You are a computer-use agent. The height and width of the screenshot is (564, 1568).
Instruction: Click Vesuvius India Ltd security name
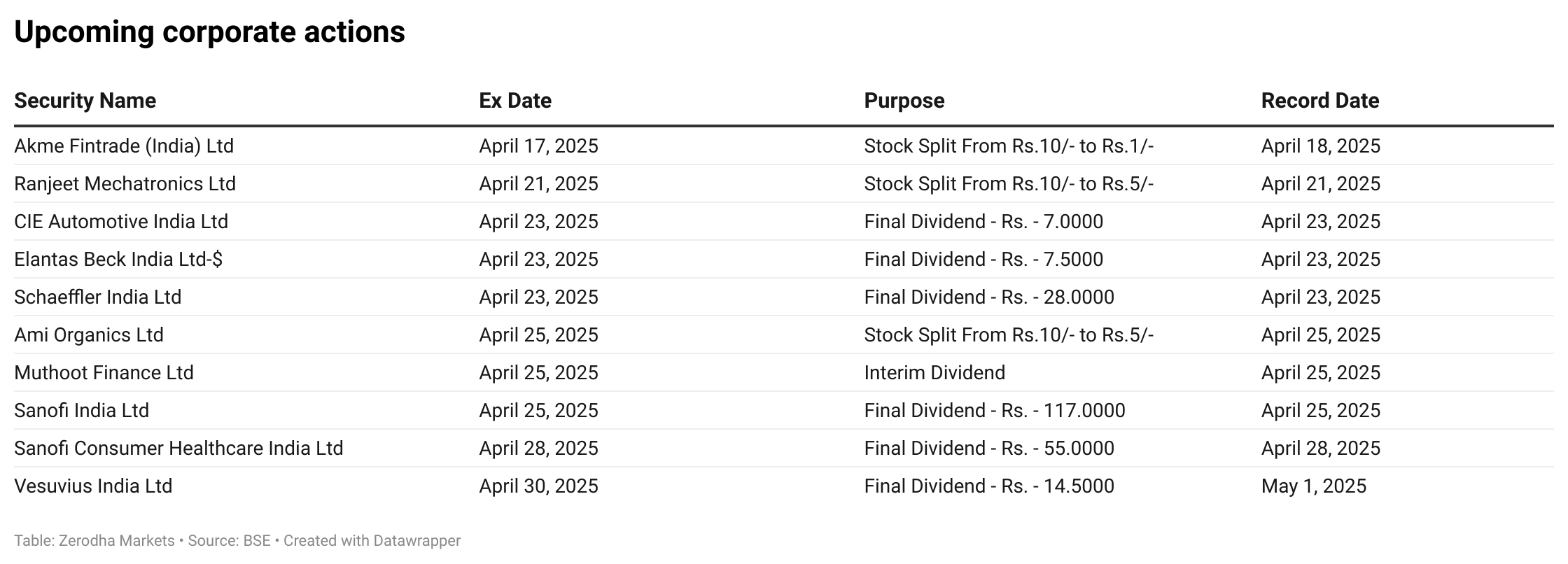pos(93,486)
